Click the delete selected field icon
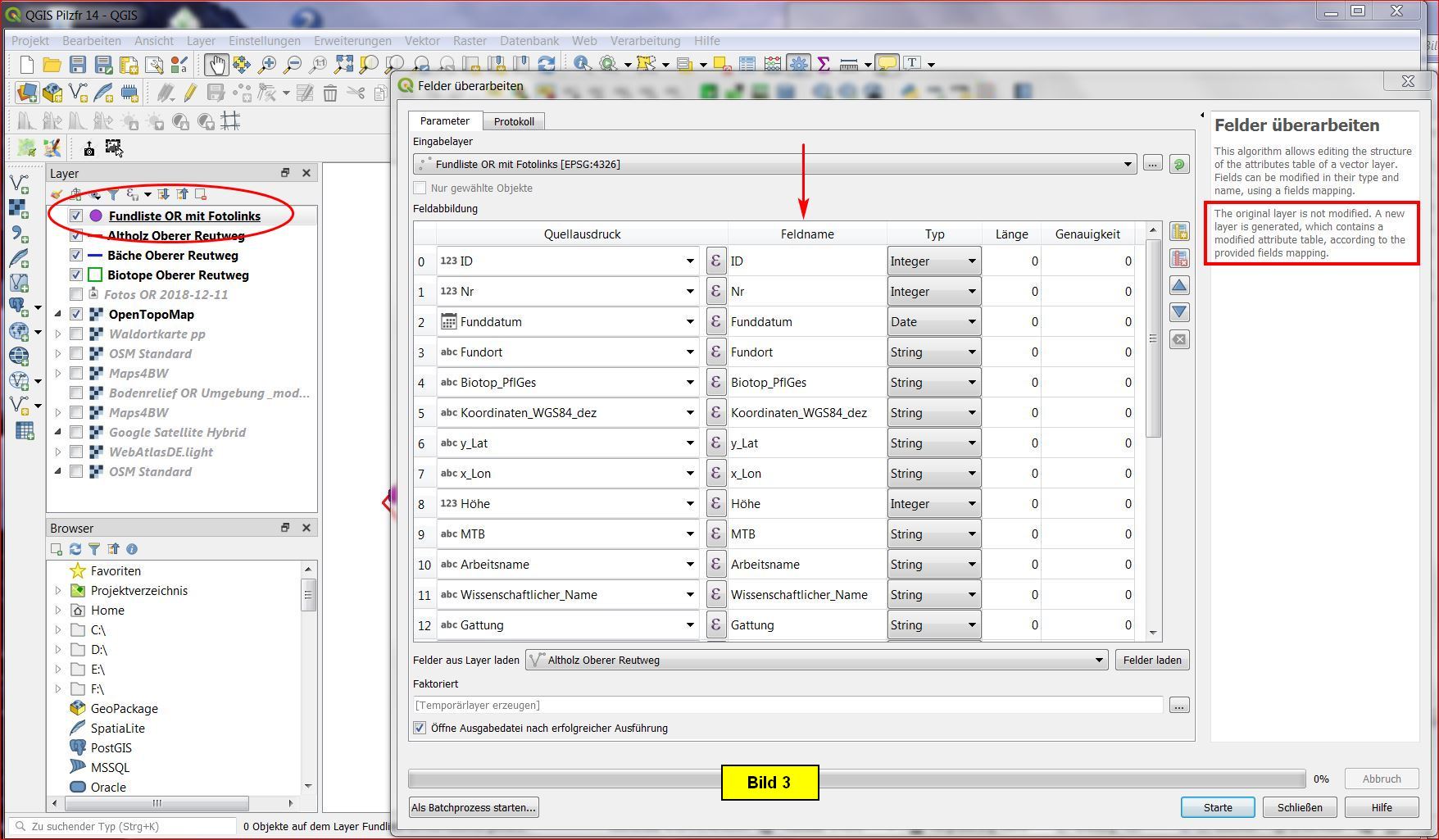Viewport: 1439px width, 840px height. (x=1179, y=259)
